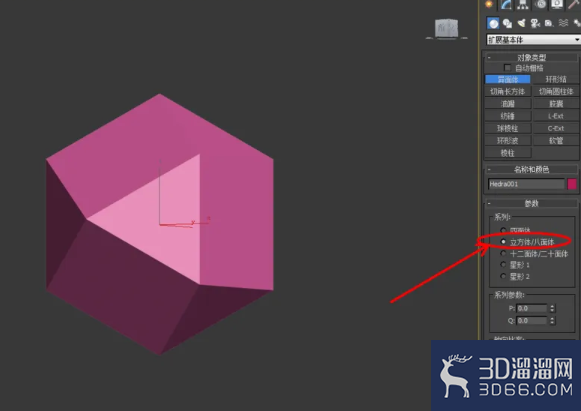Collapse the 名称和颜色 rollout

point(531,169)
